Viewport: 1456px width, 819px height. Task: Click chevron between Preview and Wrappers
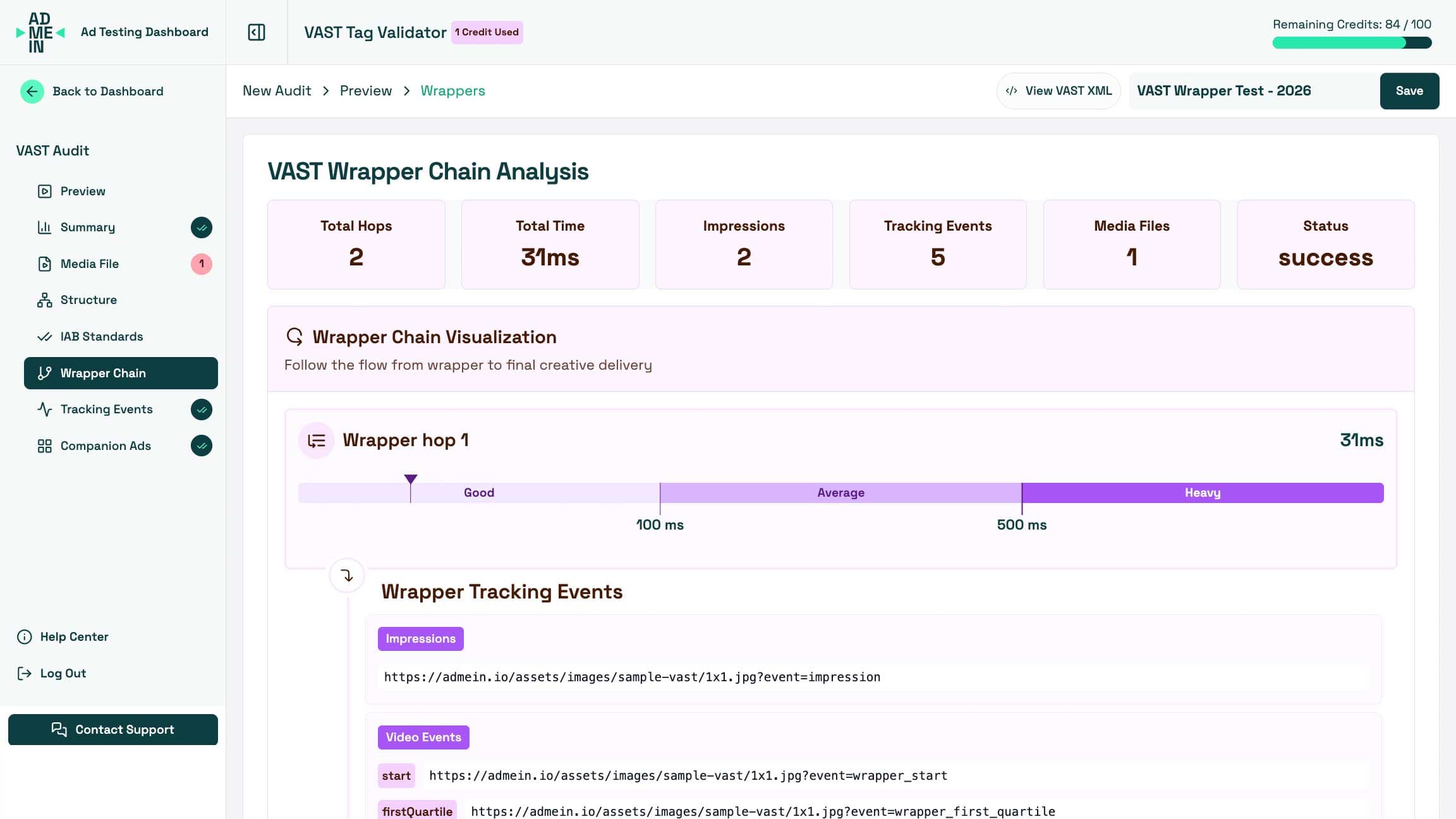pos(406,90)
